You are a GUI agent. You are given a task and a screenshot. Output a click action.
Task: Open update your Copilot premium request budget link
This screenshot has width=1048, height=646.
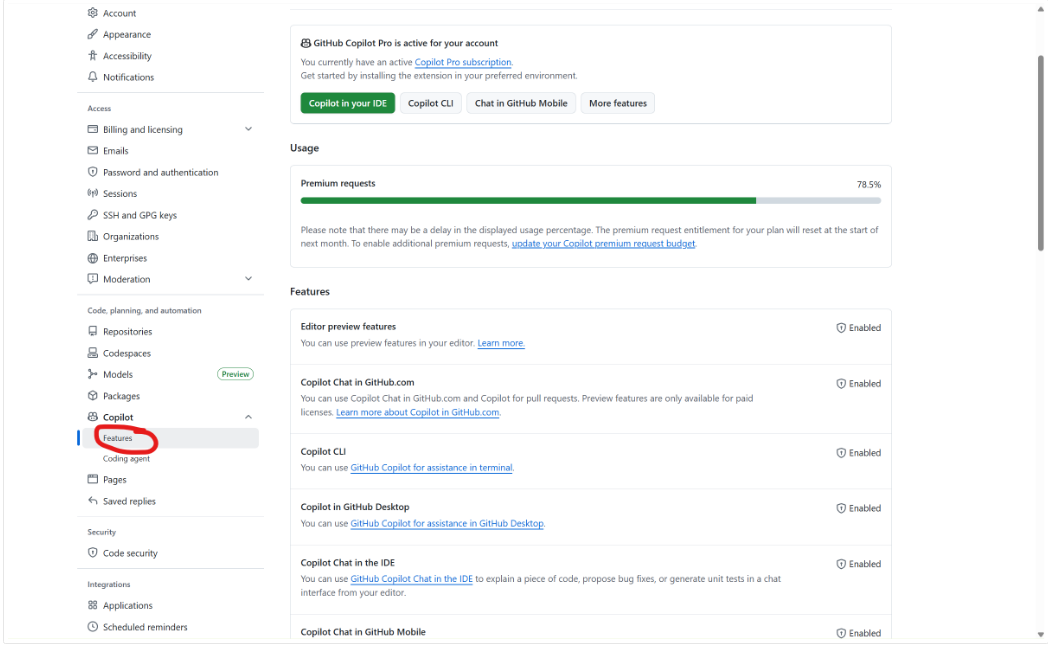[603, 244]
